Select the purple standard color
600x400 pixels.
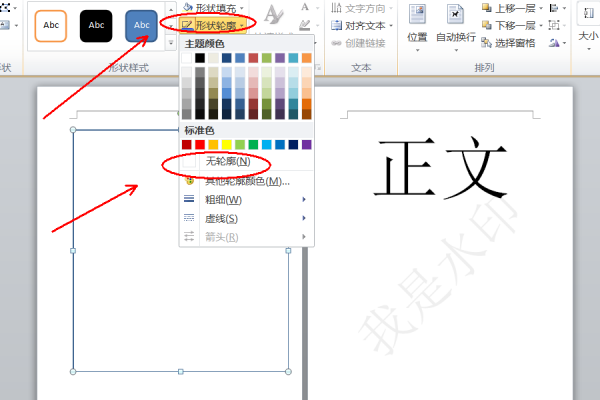(307, 145)
